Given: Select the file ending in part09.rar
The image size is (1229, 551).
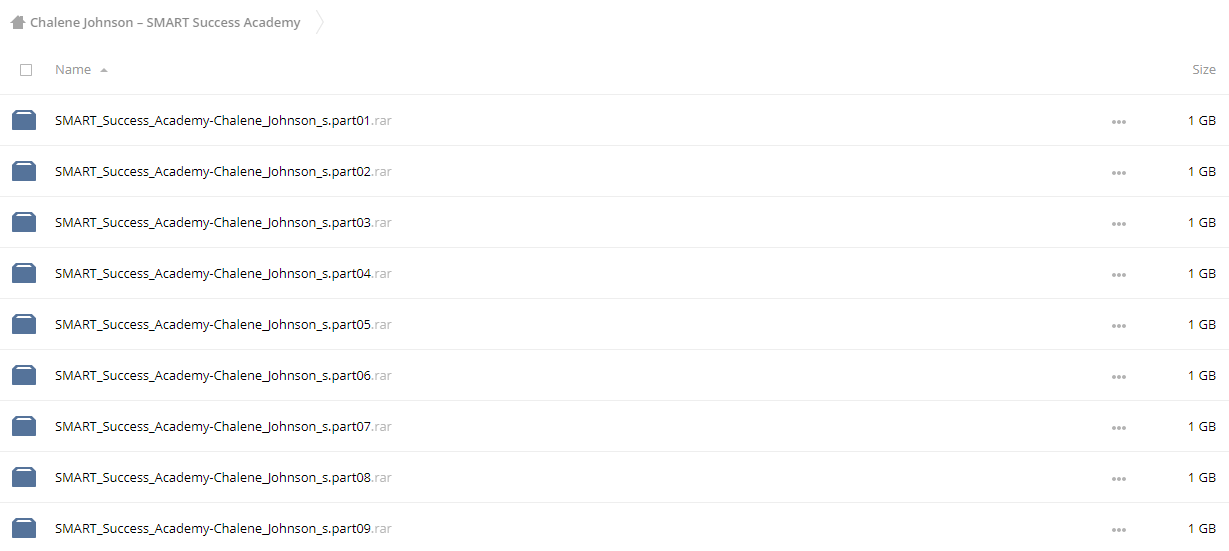Looking at the screenshot, I should [223, 529].
